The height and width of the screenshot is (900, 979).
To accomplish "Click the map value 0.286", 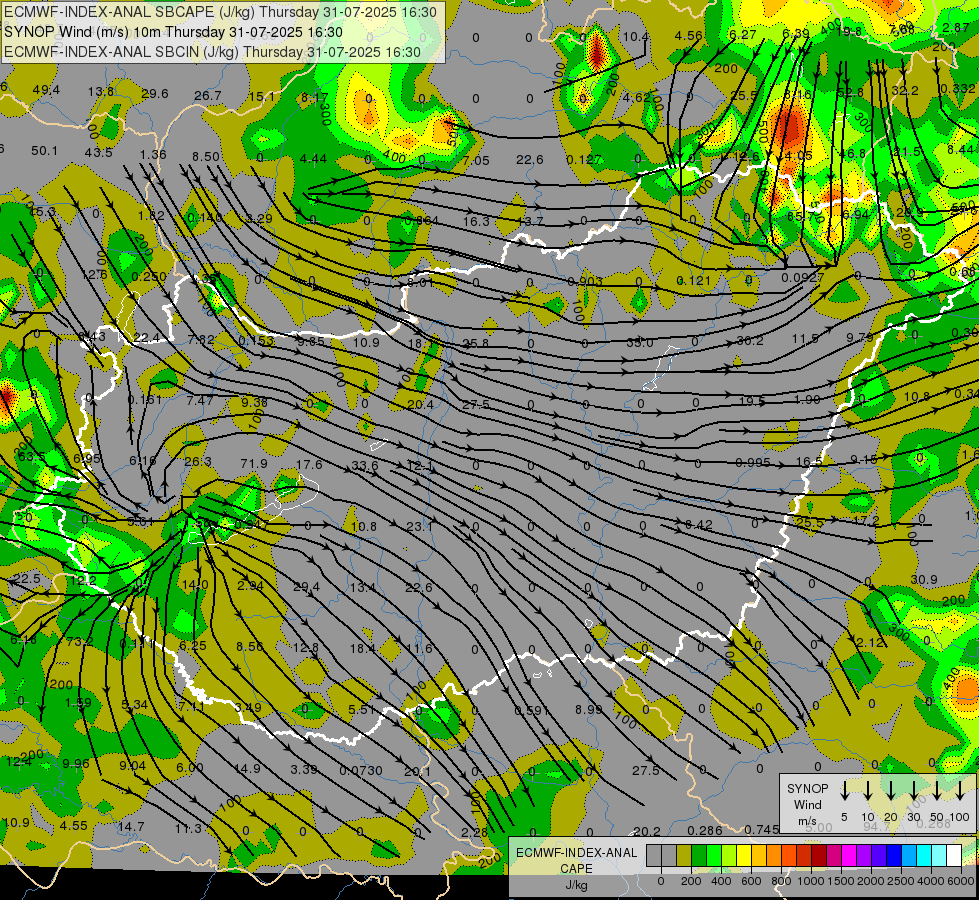I will pos(705,830).
